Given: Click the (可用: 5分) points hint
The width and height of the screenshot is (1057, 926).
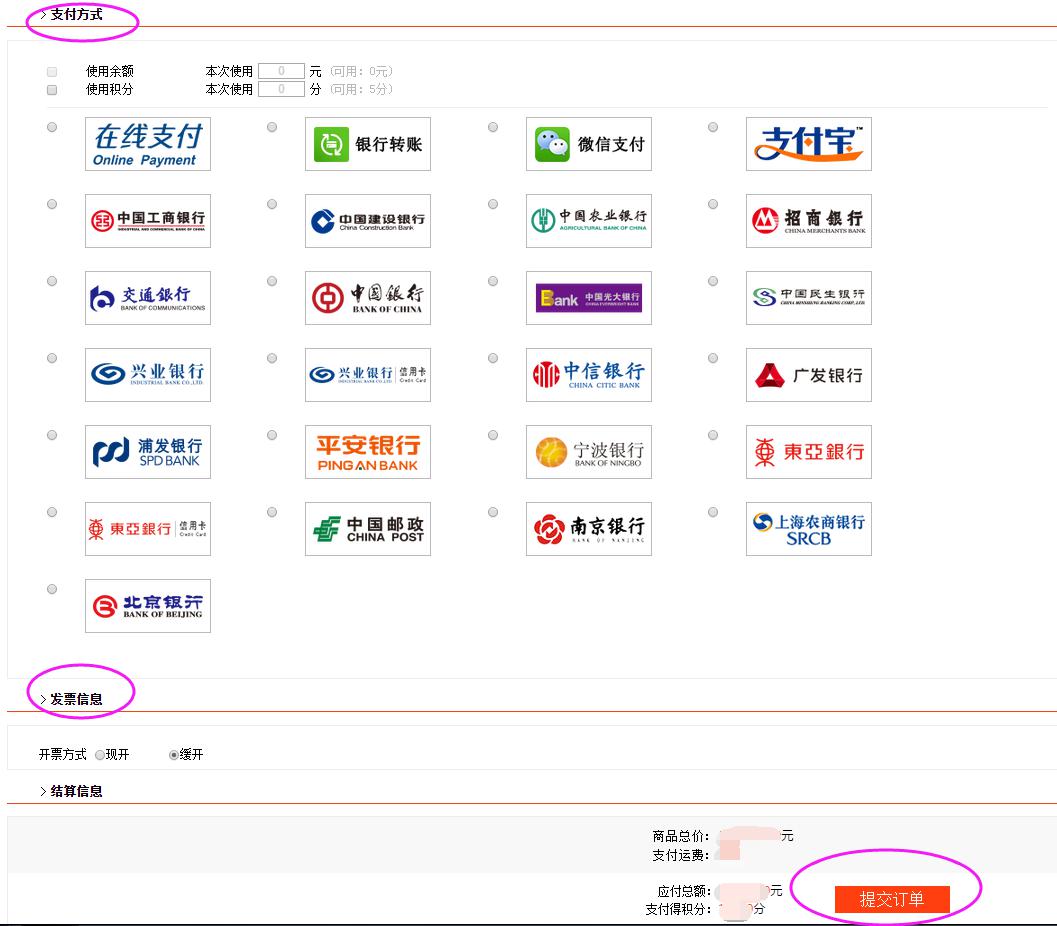Looking at the screenshot, I should (361, 89).
